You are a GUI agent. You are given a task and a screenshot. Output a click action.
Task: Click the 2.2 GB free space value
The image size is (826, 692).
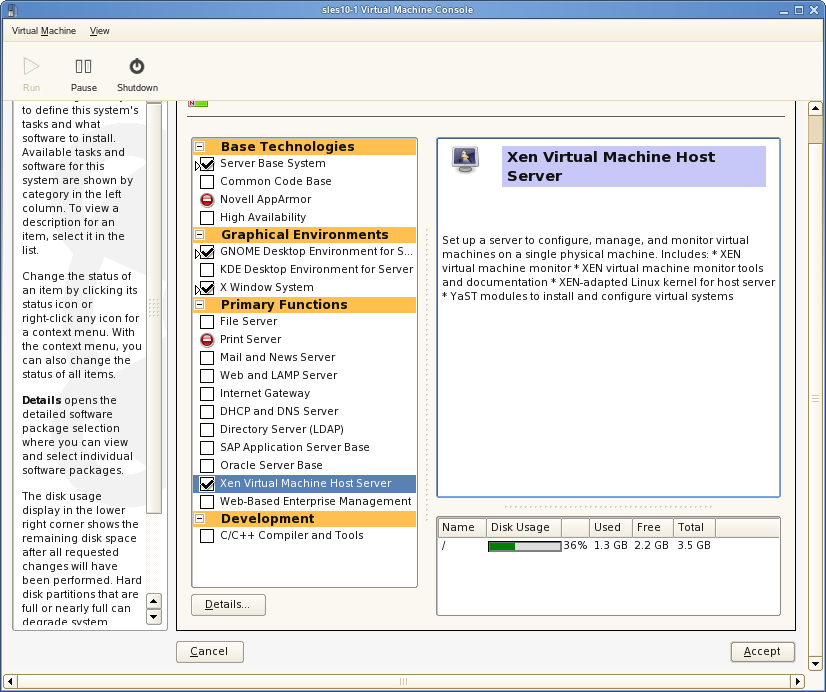point(651,546)
